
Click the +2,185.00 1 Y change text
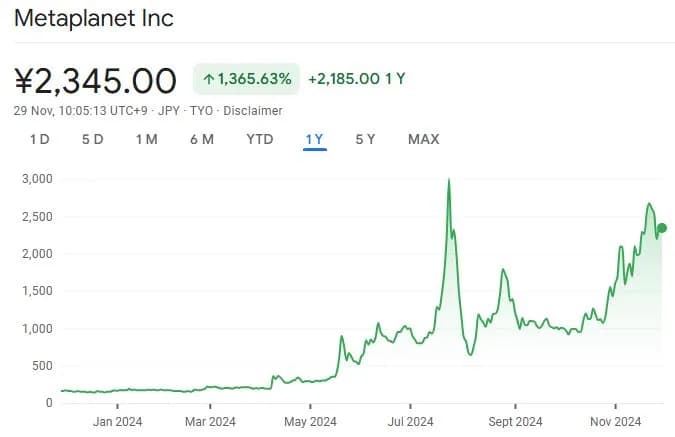point(356,78)
